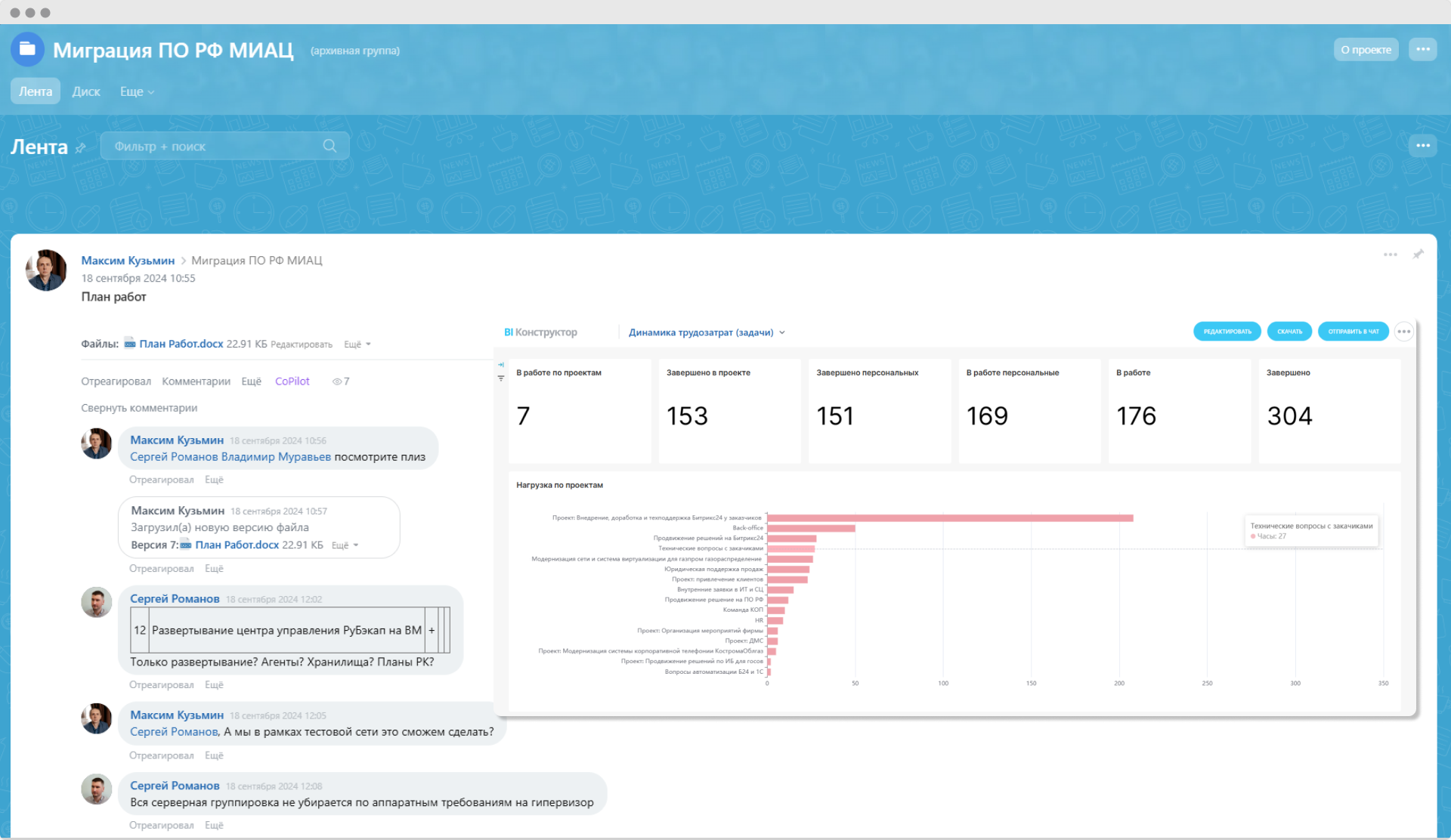Pin the Лента feed with pin icon
This screenshot has height=840, width=1451.
pos(81,148)
